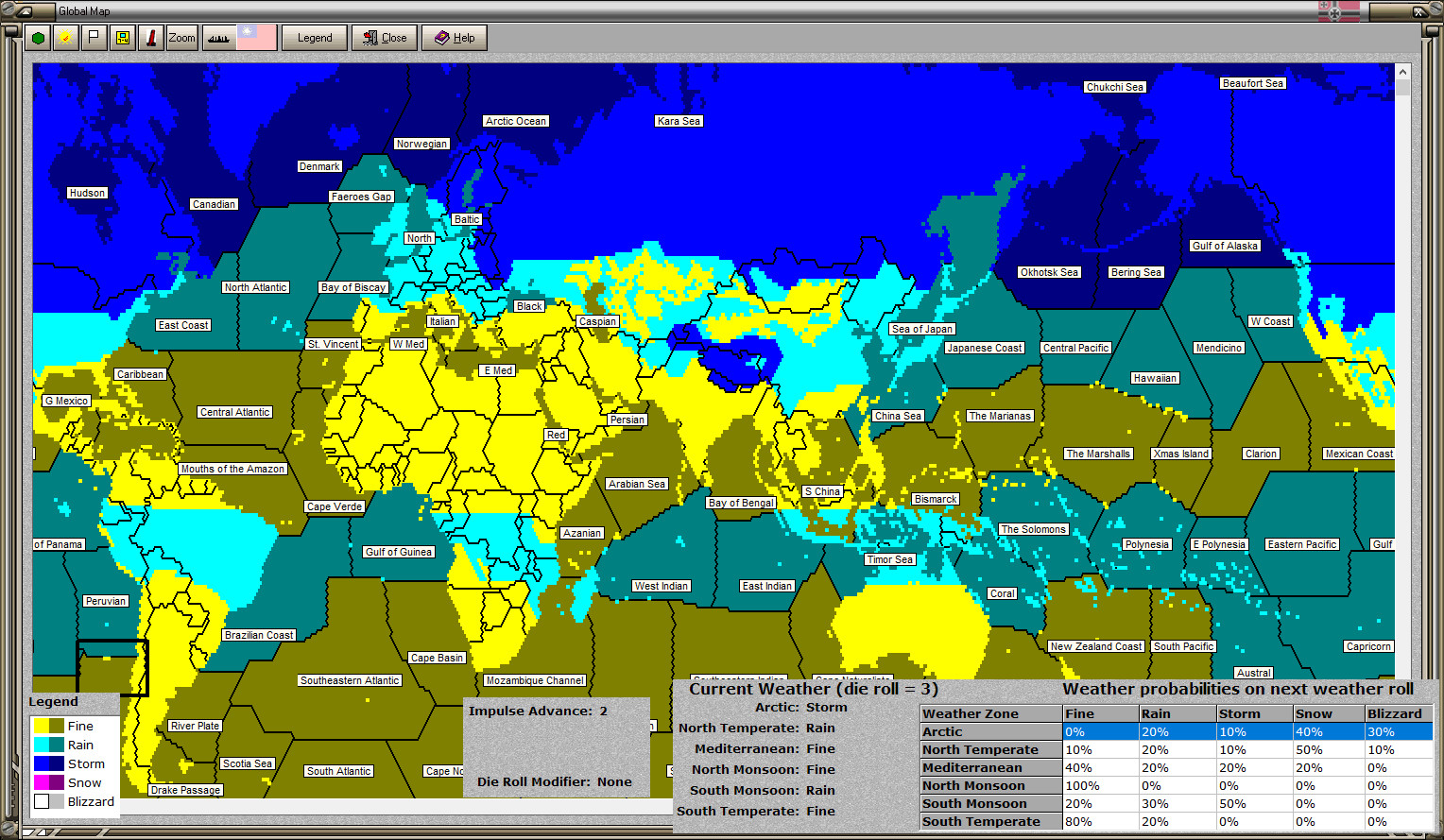Click the yellow sun weather icon
The width and height of the screenshot is (1444, 840).
tap(65, 38)
